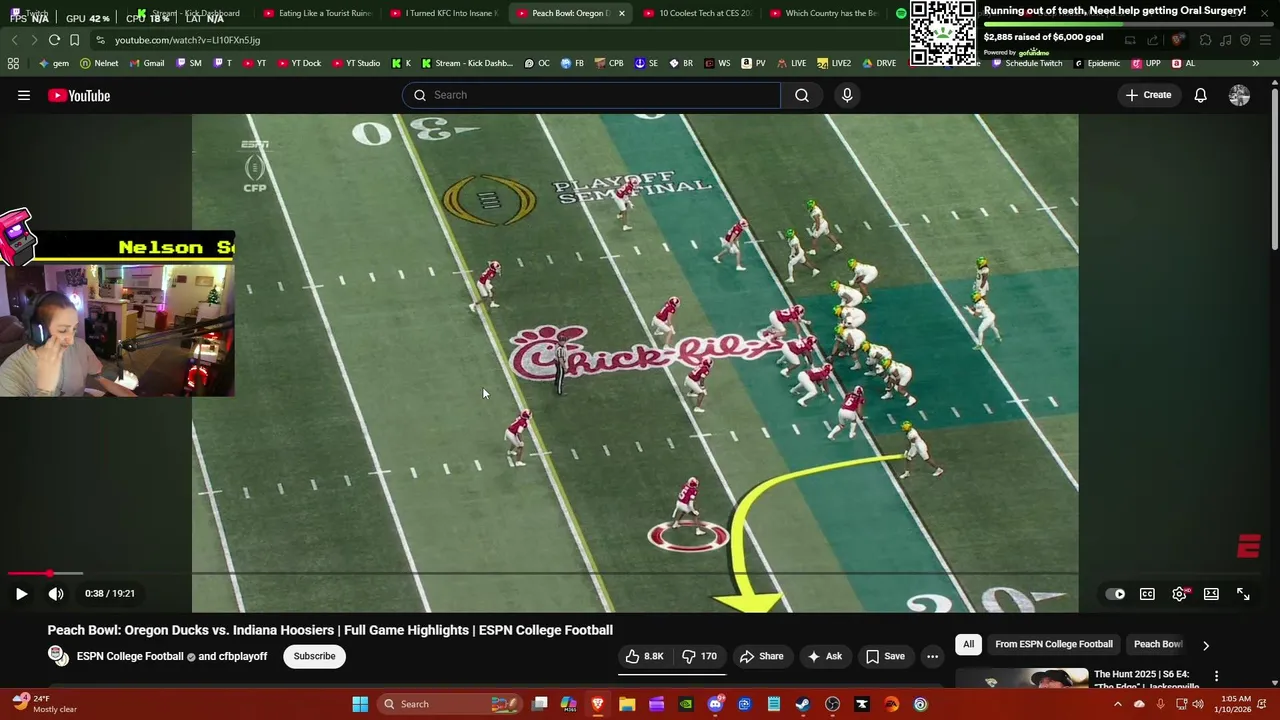Image resolution: width=1280 pixels, height=720 pixels.
Task: Start voice search with microphone icon
Action: point(847,95)
